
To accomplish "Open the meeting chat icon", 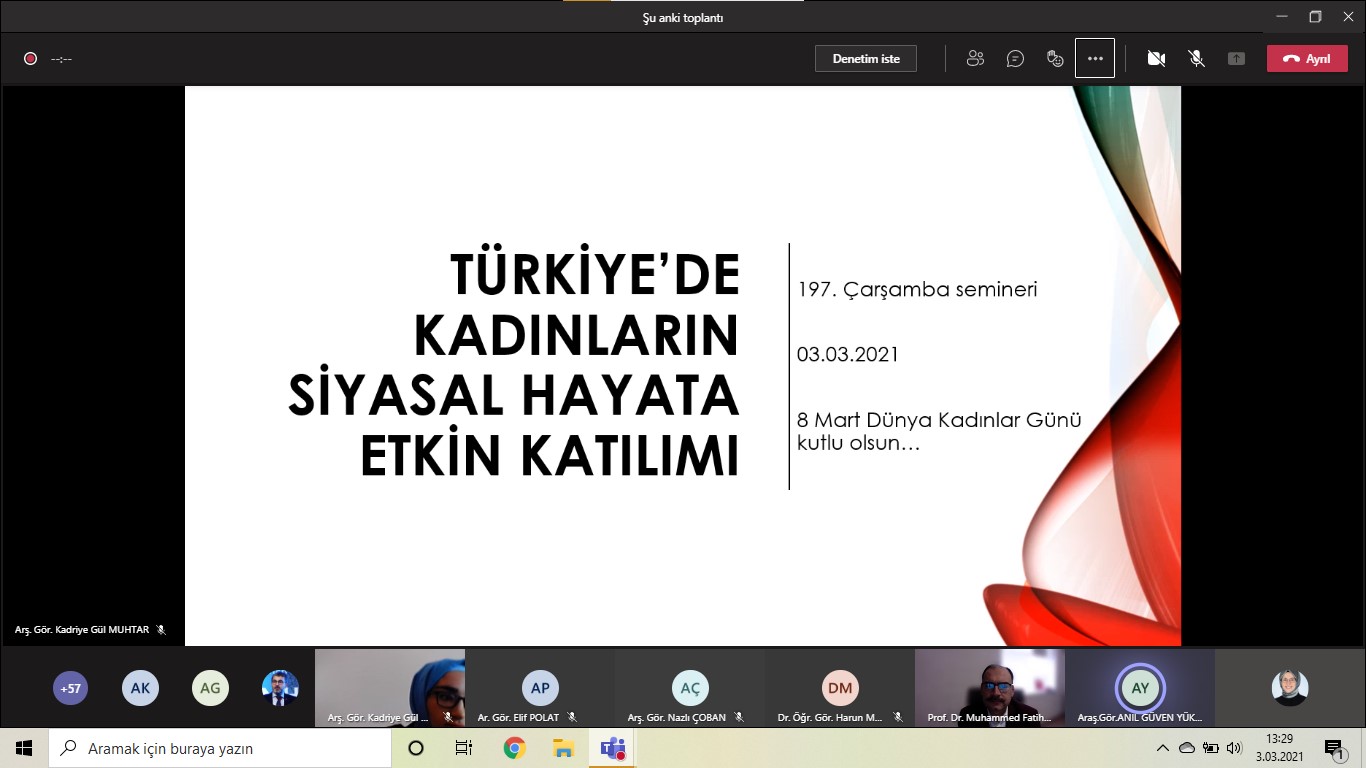I will [1015, 59].
